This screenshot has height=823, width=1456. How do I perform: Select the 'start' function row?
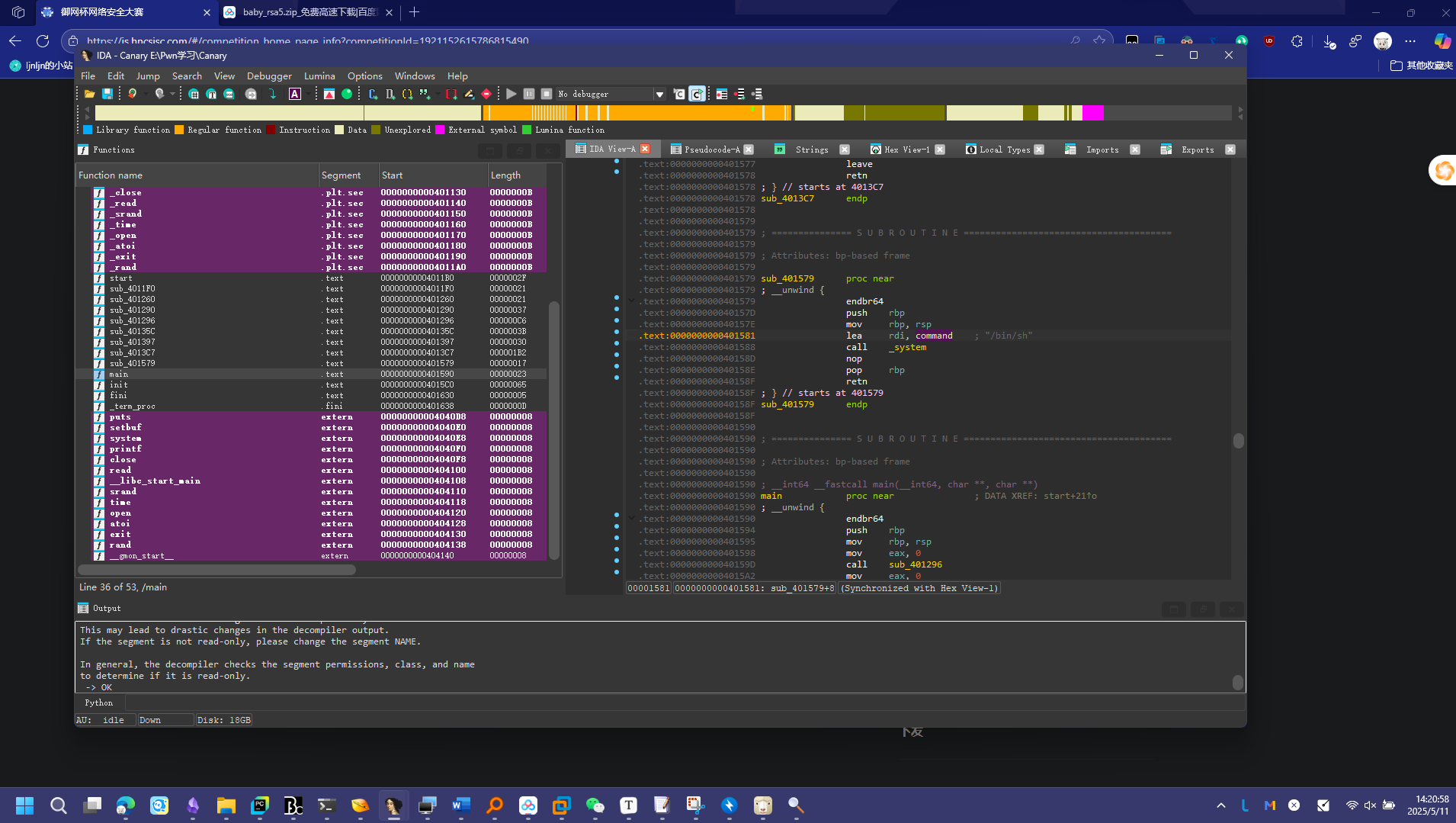pyautogui.click(x=311, y=278)
